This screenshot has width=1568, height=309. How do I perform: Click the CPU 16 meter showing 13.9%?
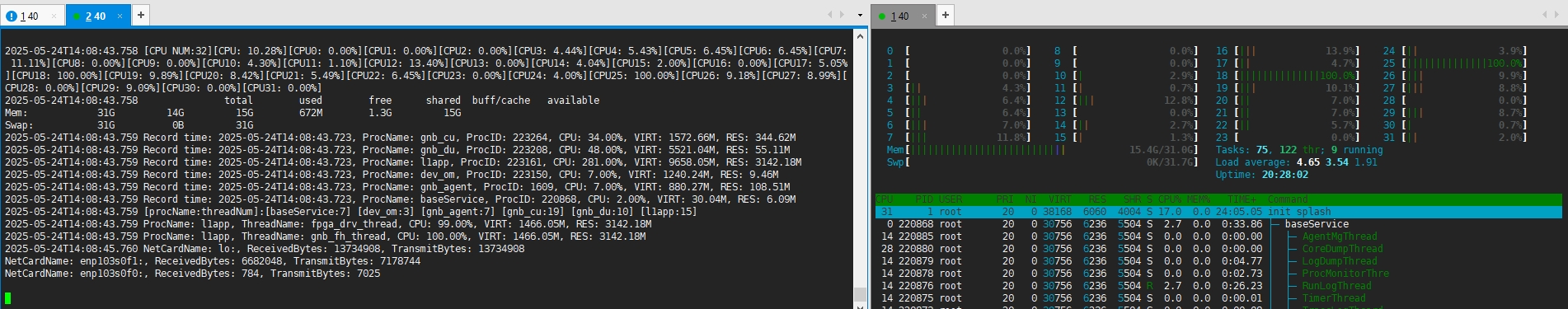(1288, 51)
